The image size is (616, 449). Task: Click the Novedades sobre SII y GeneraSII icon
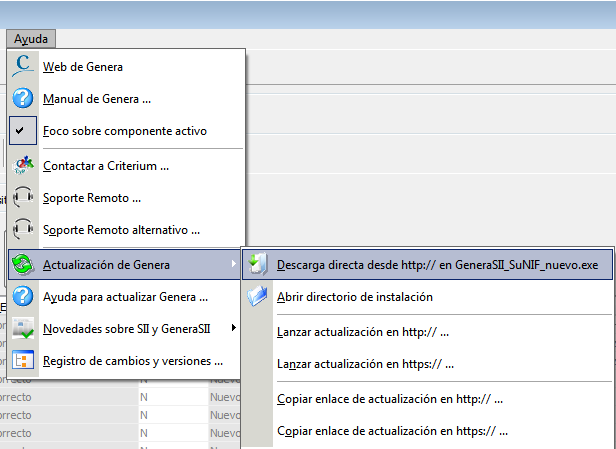click(23, 328)
